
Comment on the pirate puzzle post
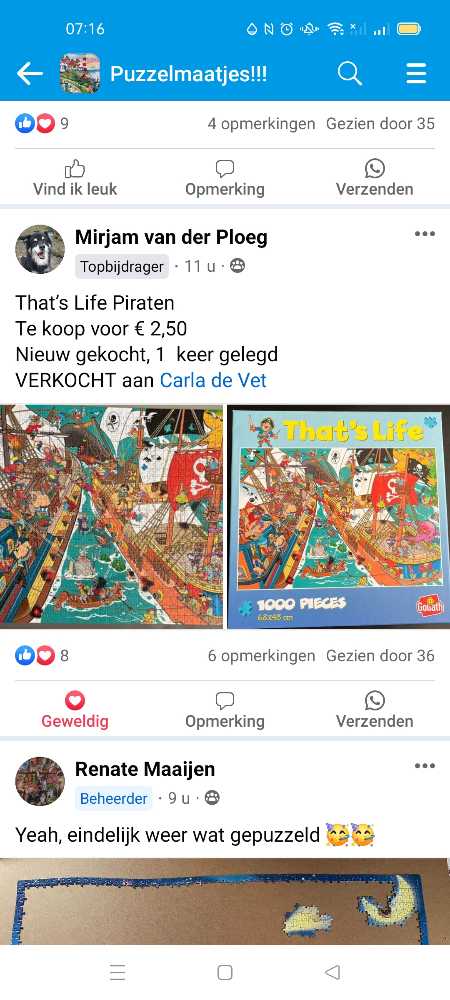click(224, 710)
